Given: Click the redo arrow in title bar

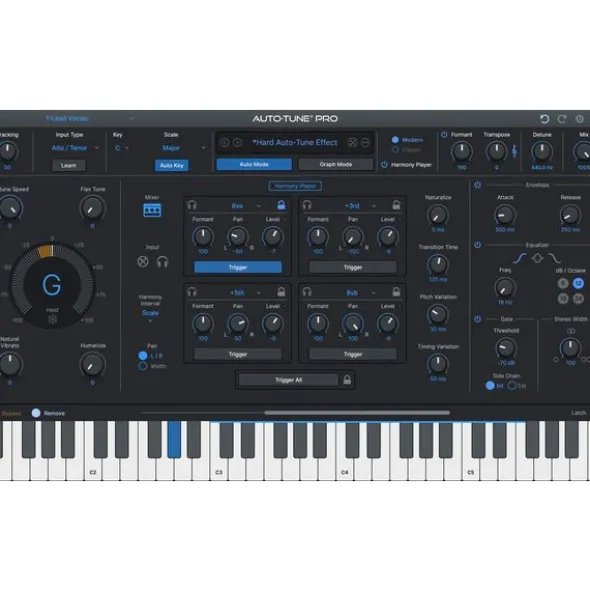Looking at the screenshot, I should tap(562, 119).
